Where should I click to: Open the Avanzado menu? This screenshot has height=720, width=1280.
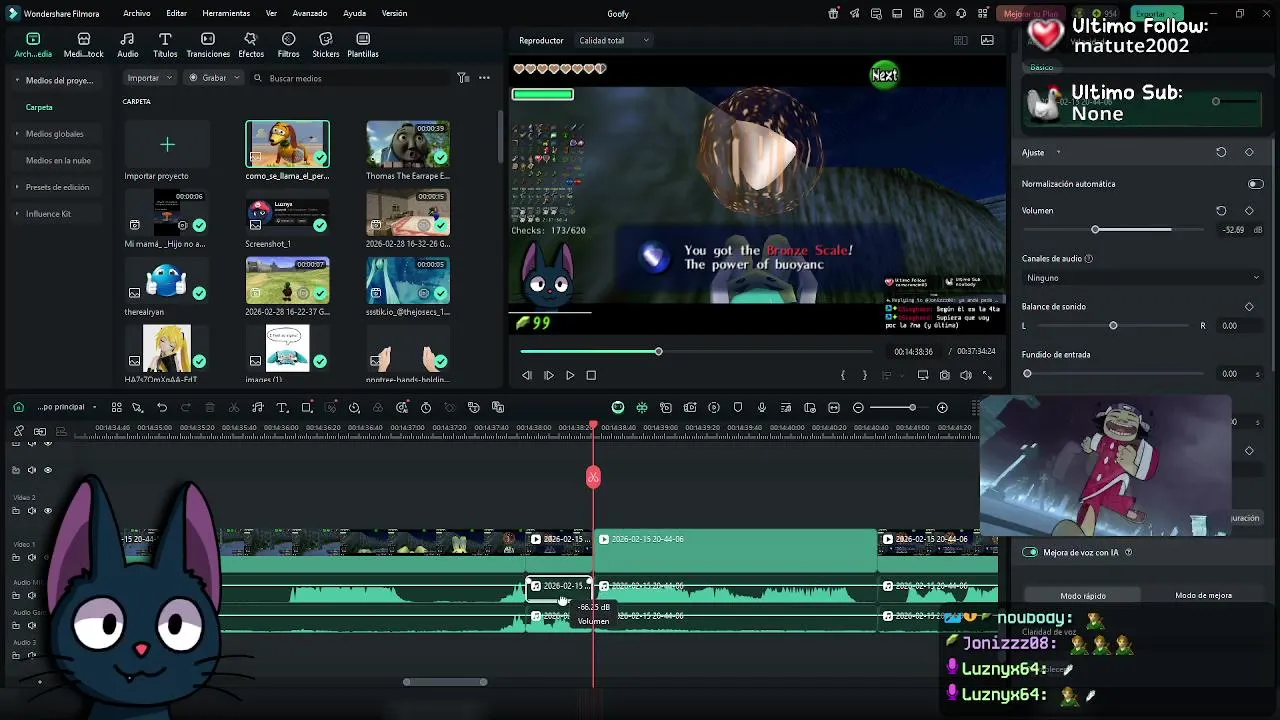click(x=309, y=13)
